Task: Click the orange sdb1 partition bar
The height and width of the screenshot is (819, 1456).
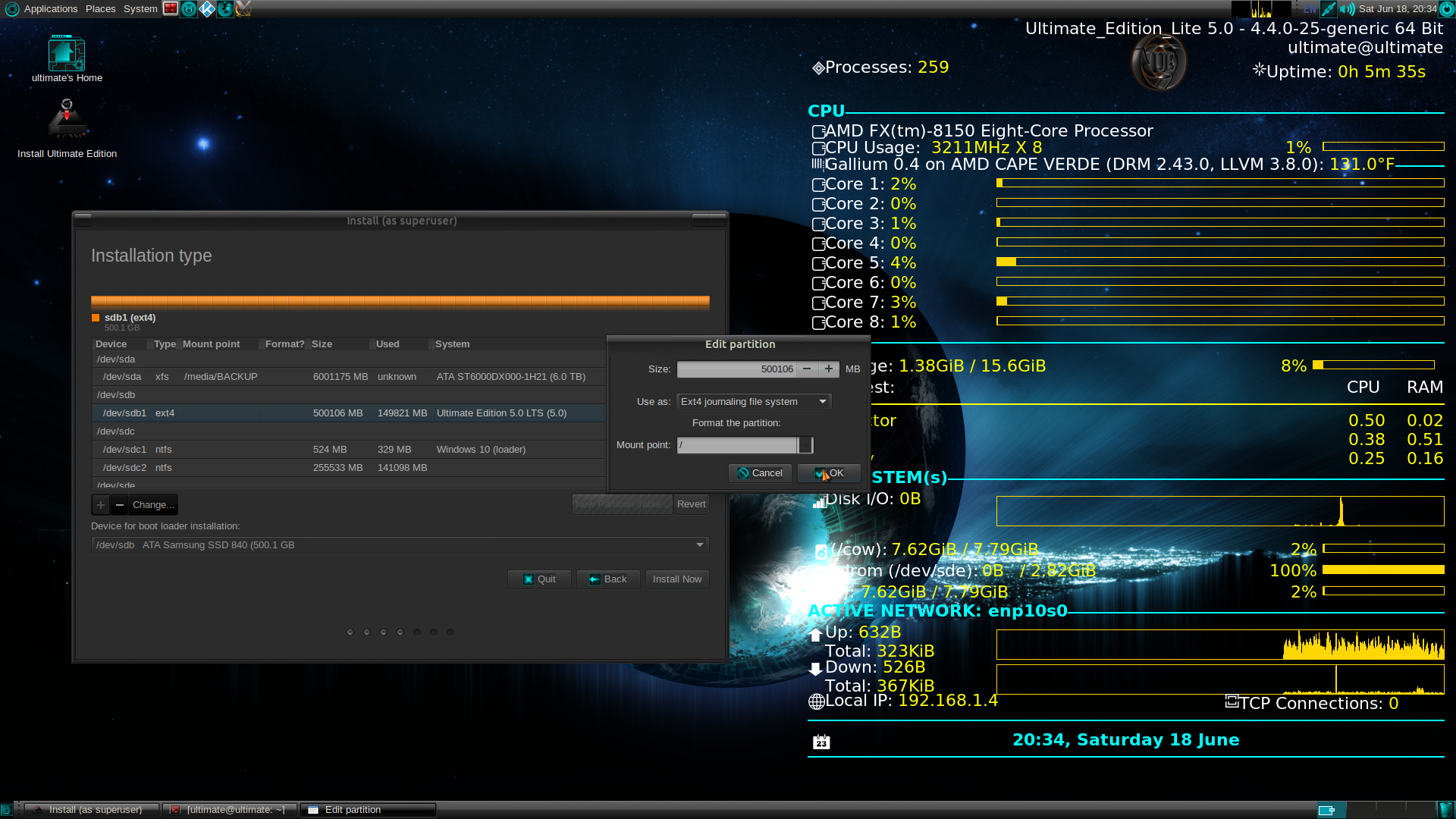Action: 400,301
